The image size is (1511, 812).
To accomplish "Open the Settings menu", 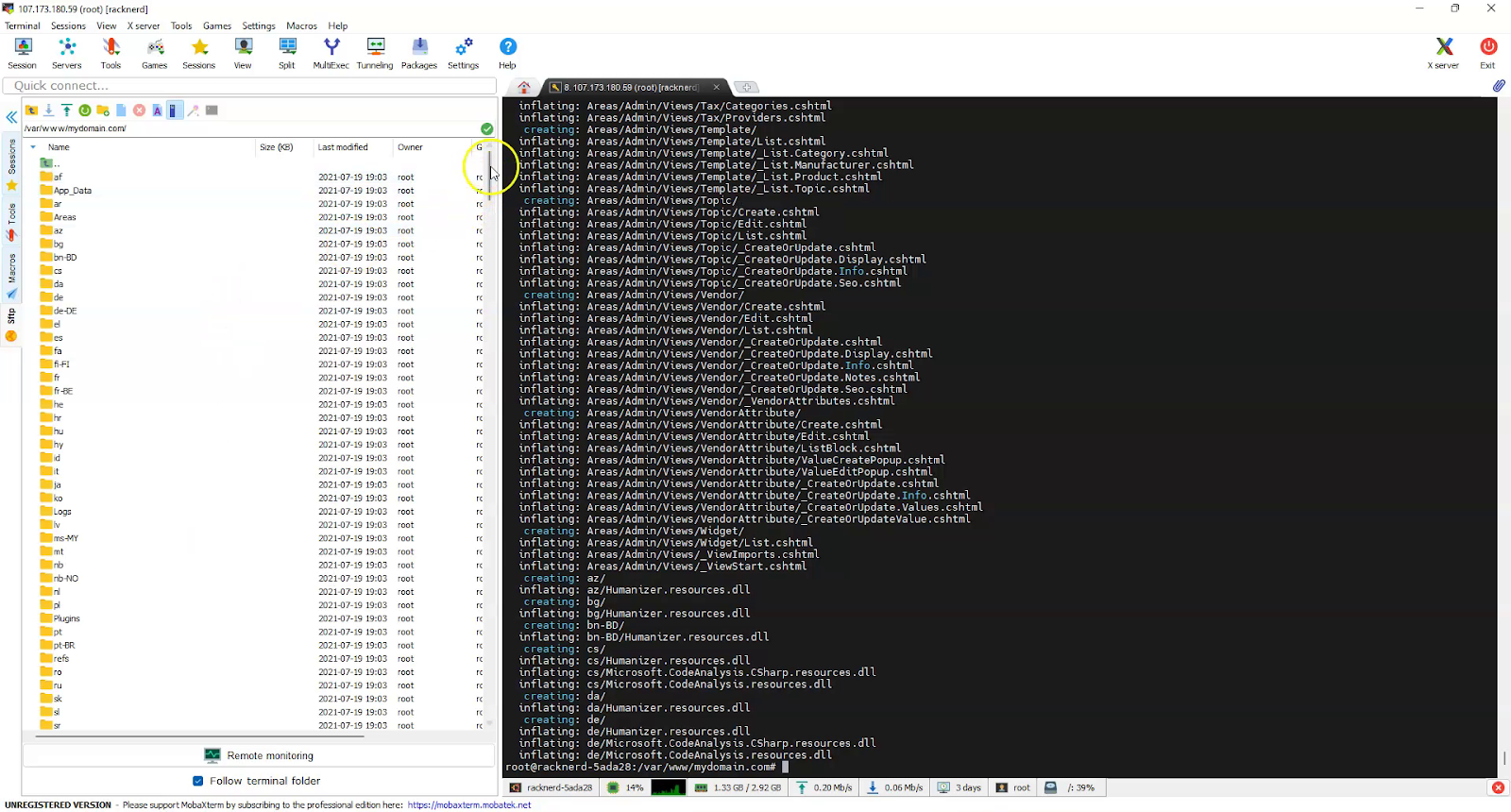I will (x=258, y=25).
